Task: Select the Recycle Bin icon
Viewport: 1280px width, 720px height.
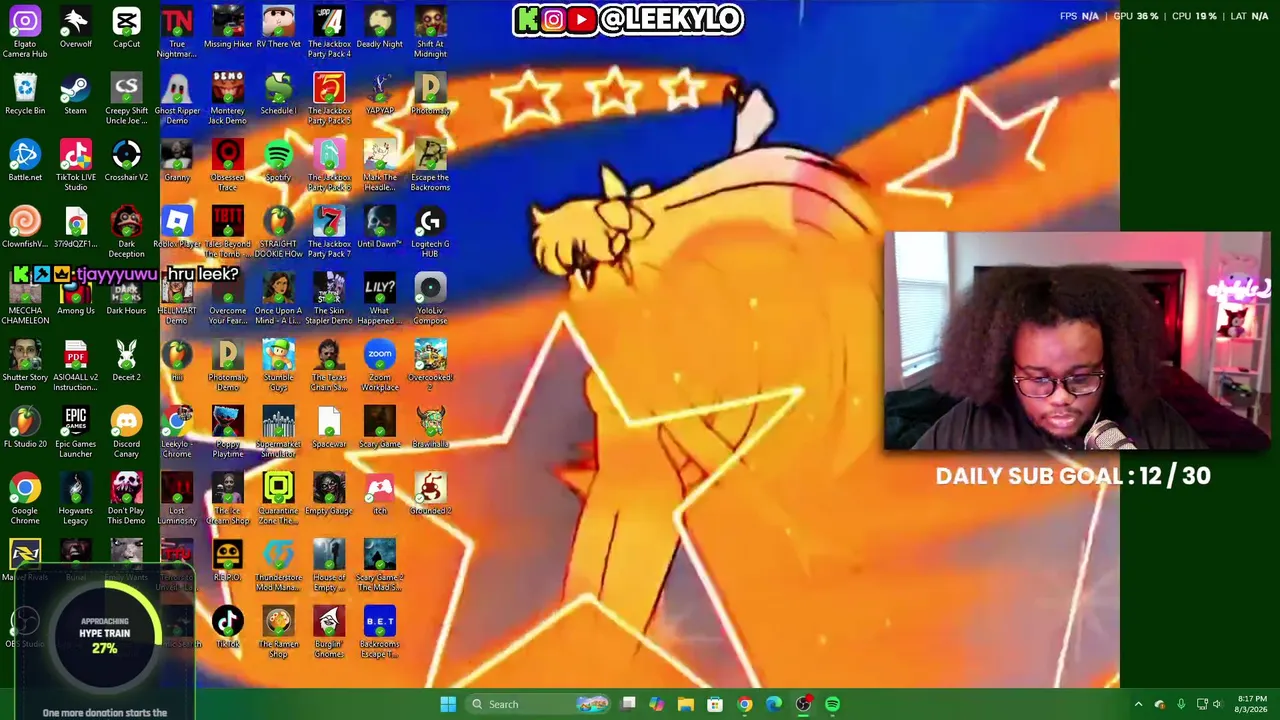Action: tap(25, 94)
